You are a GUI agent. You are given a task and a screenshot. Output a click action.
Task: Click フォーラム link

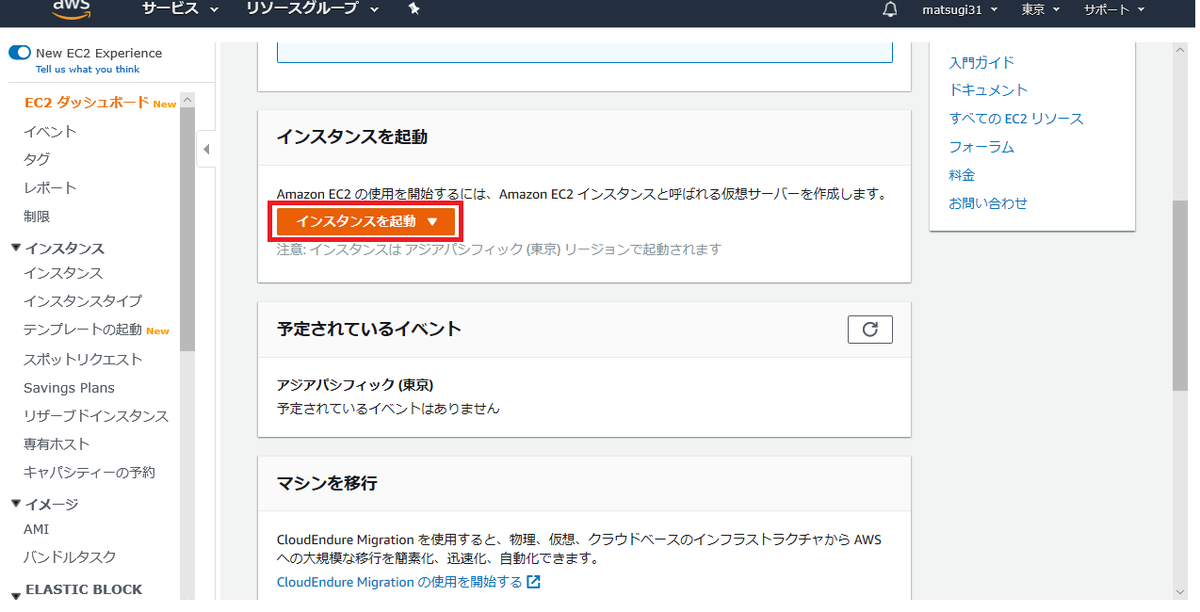click(982, 147)
